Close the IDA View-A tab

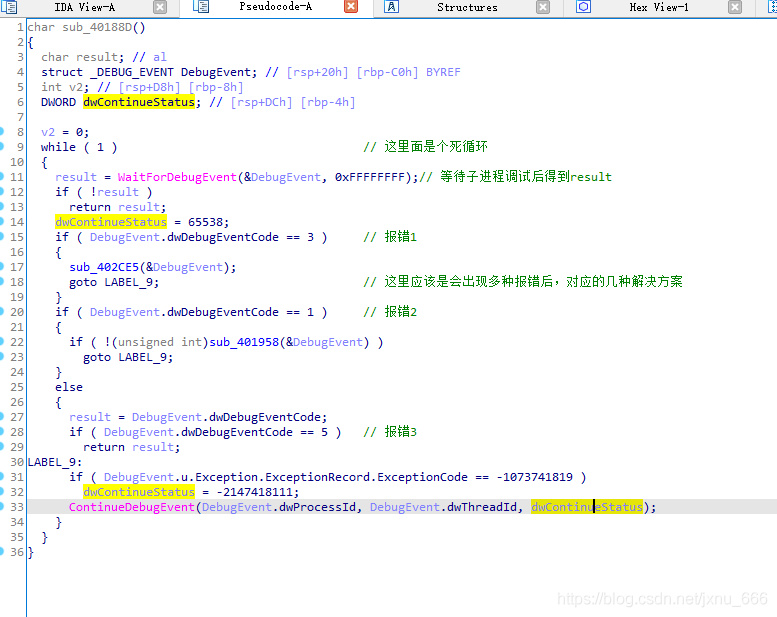tap(160, 7)
